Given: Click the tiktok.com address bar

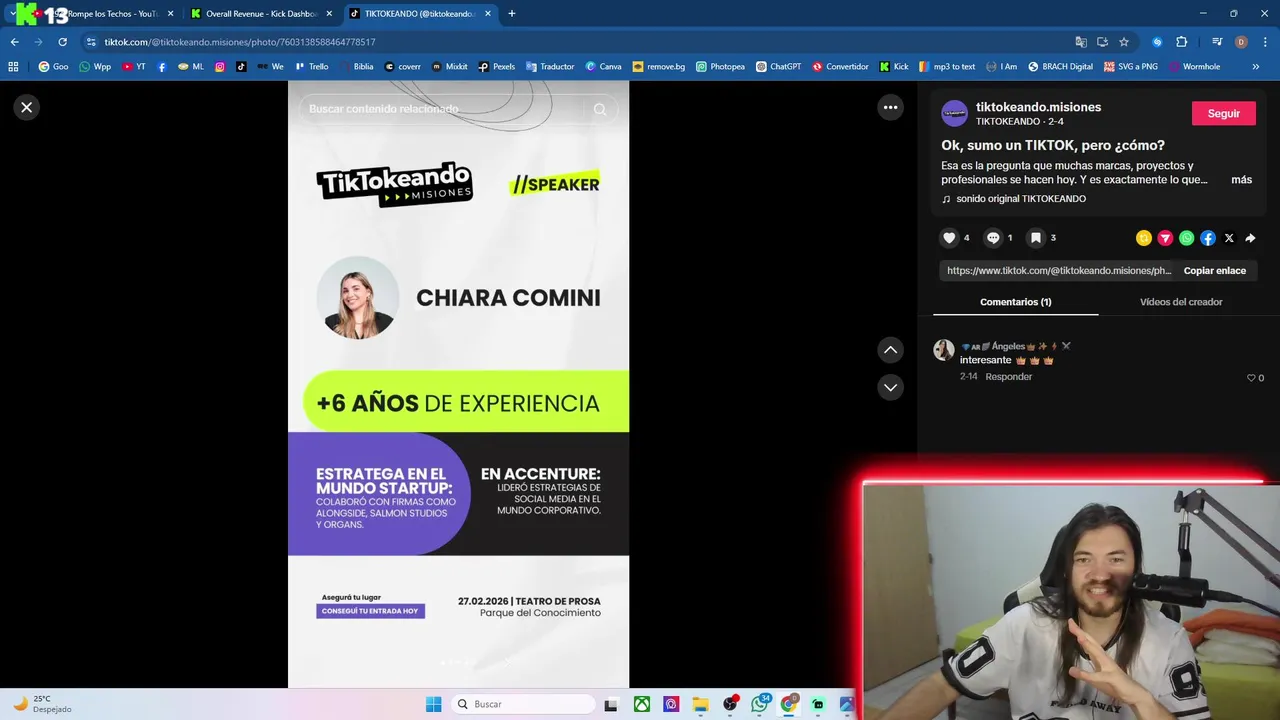Looking at the screenshot, I should (580, 42).
